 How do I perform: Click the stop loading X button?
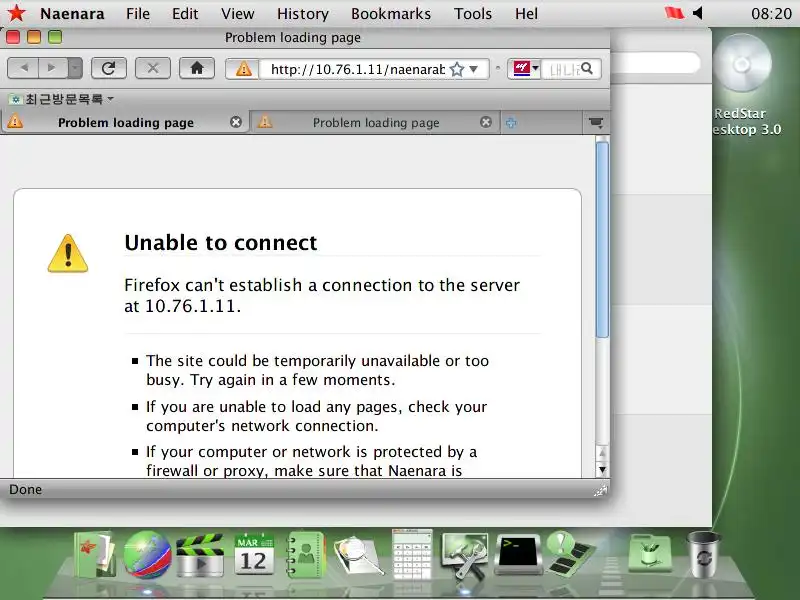(153, 68)
